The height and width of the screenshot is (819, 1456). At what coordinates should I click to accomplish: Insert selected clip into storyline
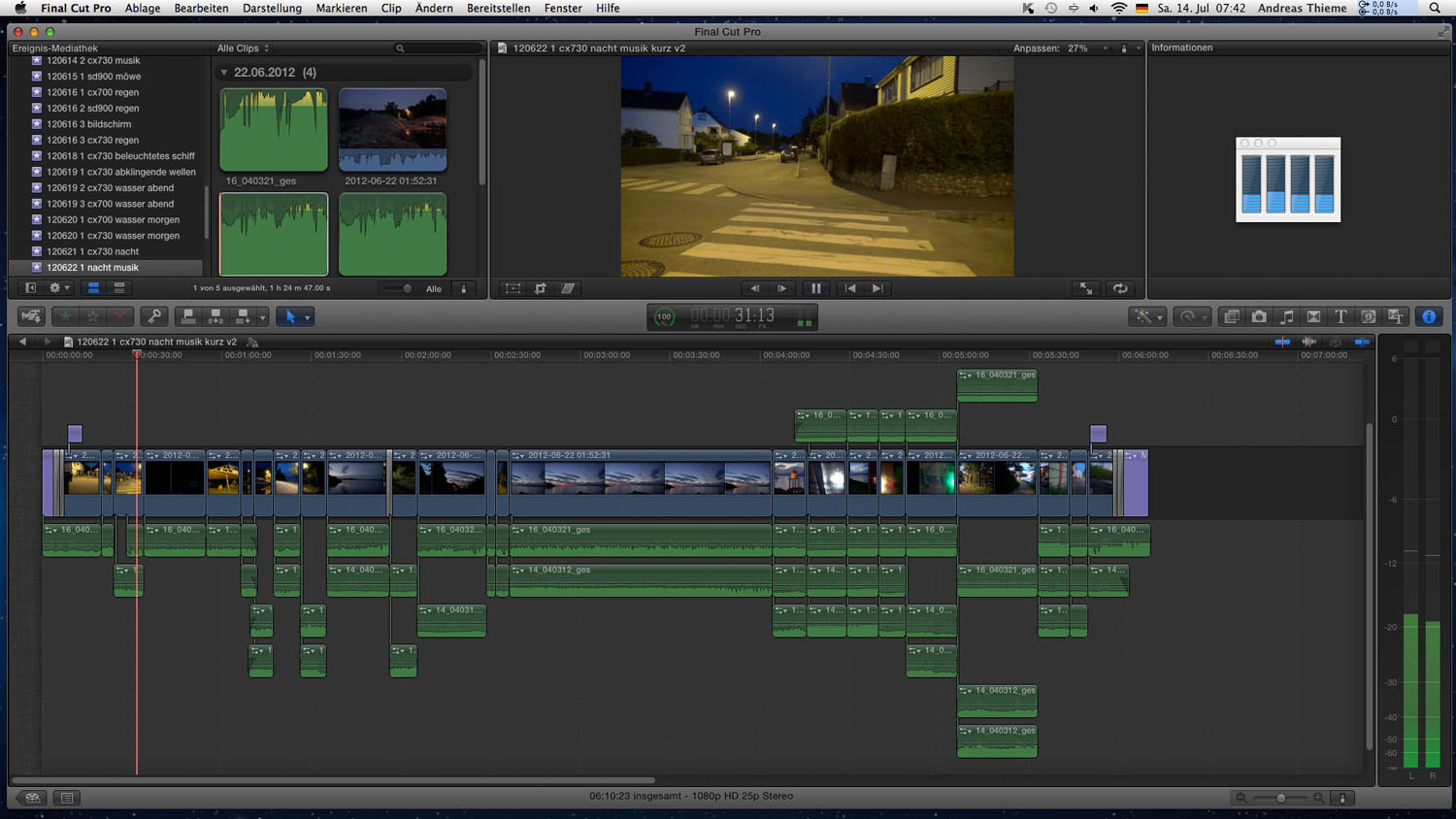click(215, 316)
